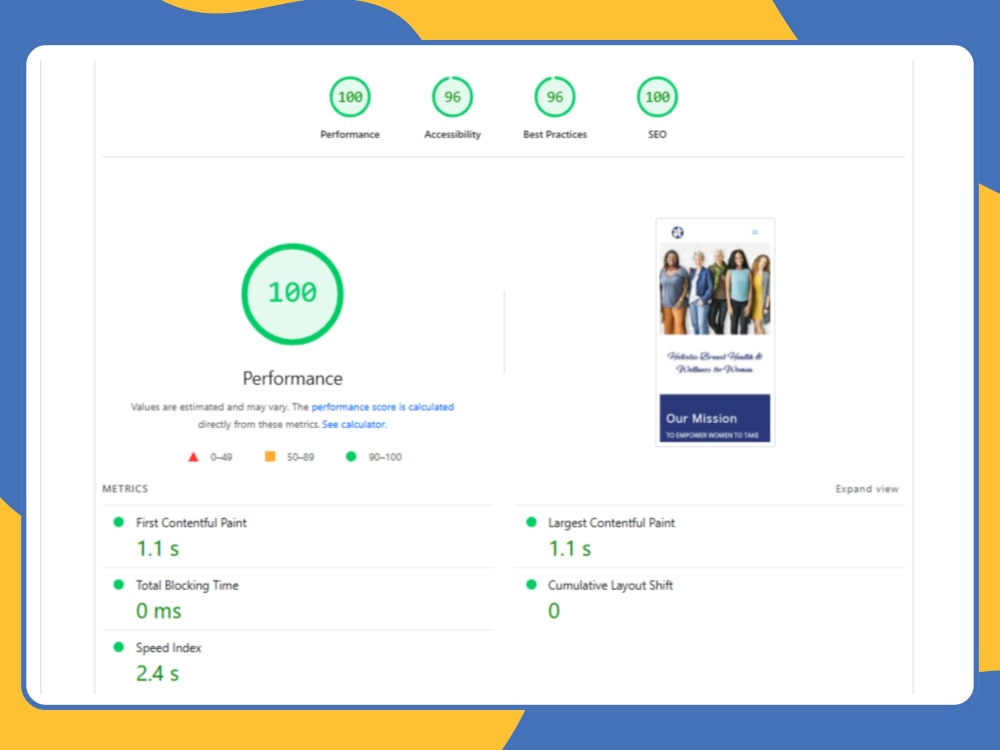Click the 1.1 s First Contentful Paint value

(158, 548)
